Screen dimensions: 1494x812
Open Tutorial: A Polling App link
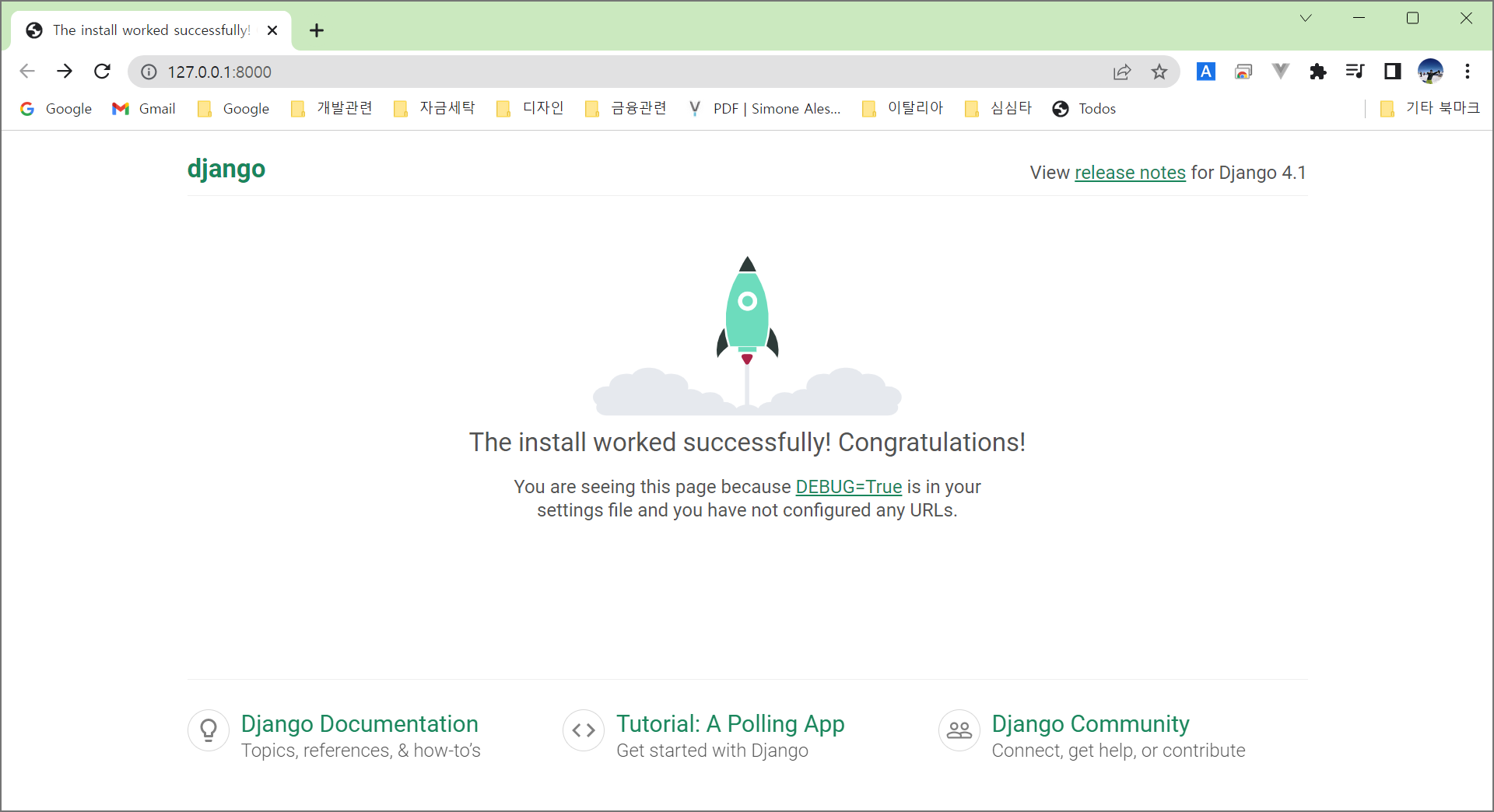(x=731, y=724)
